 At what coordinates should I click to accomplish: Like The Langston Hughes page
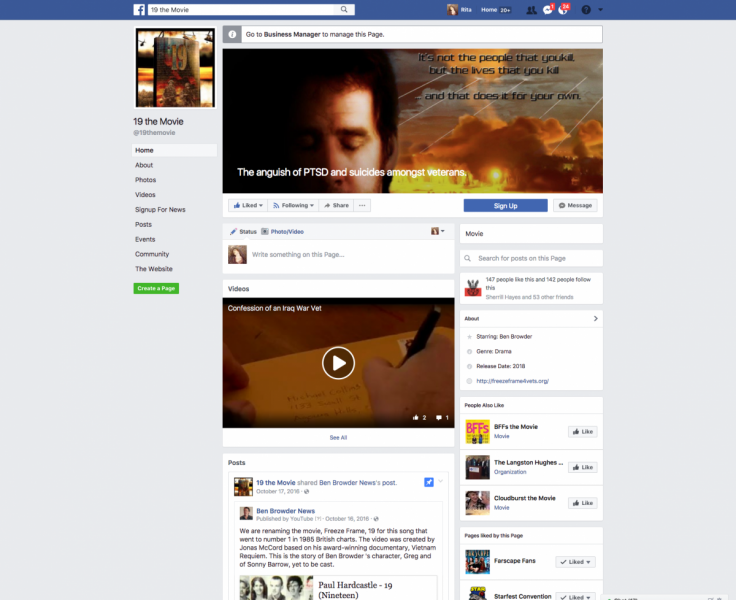pyautogui.click(x=583, y=468)
